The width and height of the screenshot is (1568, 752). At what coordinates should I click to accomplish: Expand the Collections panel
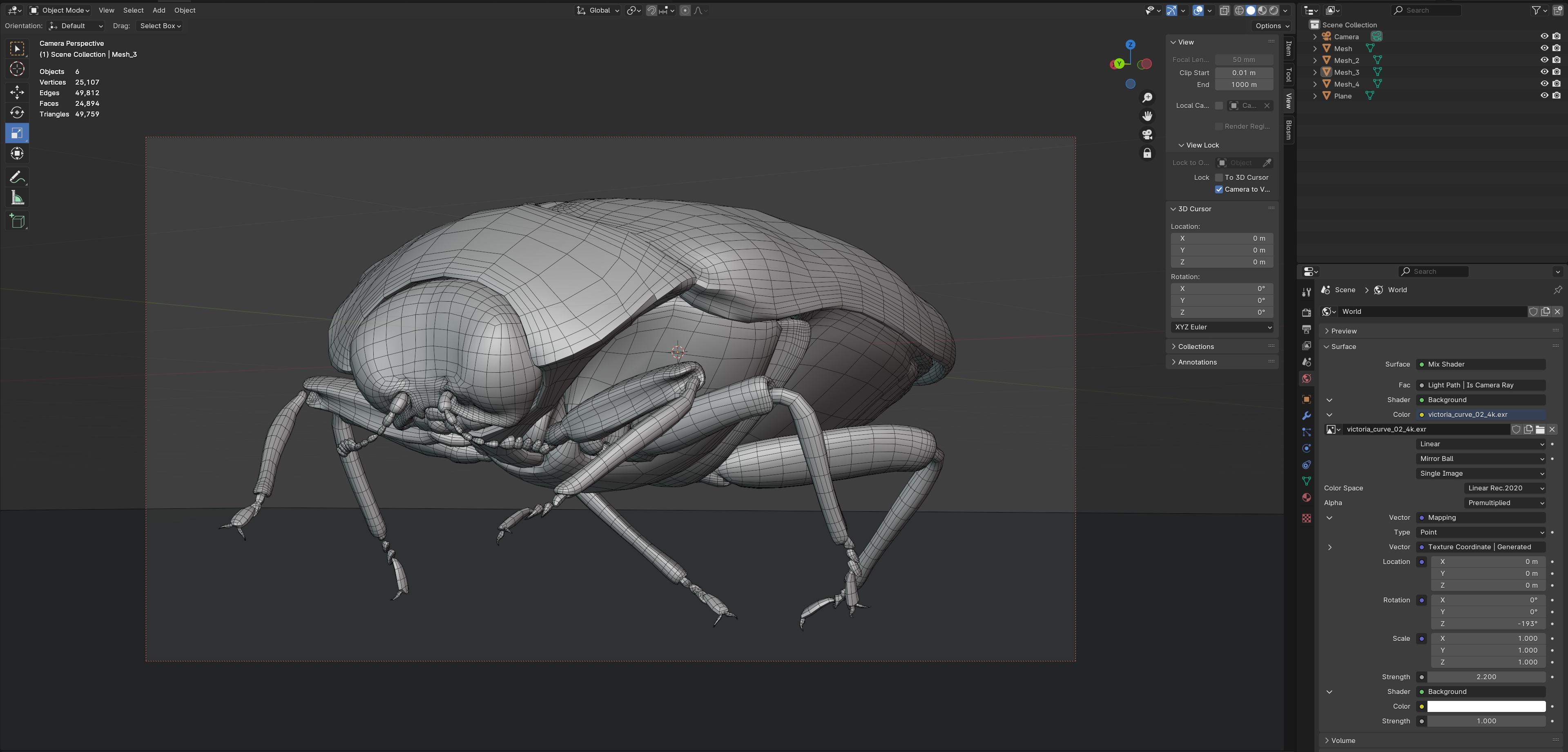(x=1196, y=347)
